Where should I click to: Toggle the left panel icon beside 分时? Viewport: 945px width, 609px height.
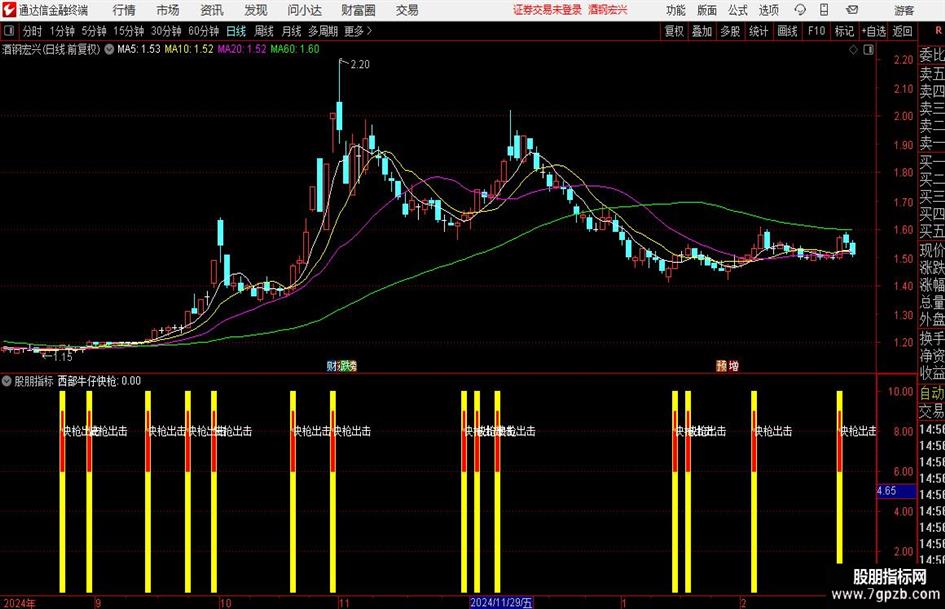(9, 31)
